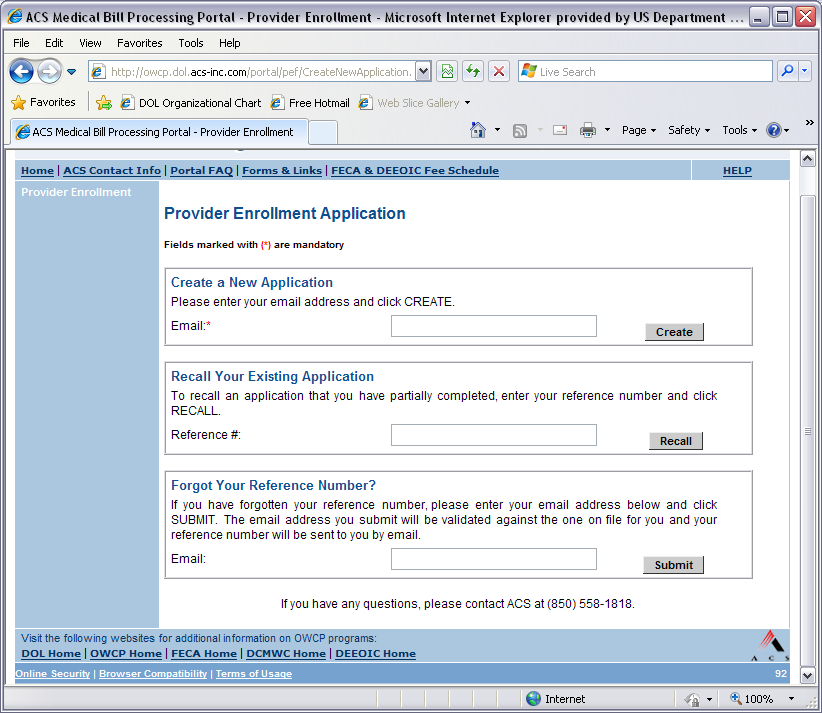Click the browser Forward arrow button
The image size is (822, 713).
click(49, 71)
